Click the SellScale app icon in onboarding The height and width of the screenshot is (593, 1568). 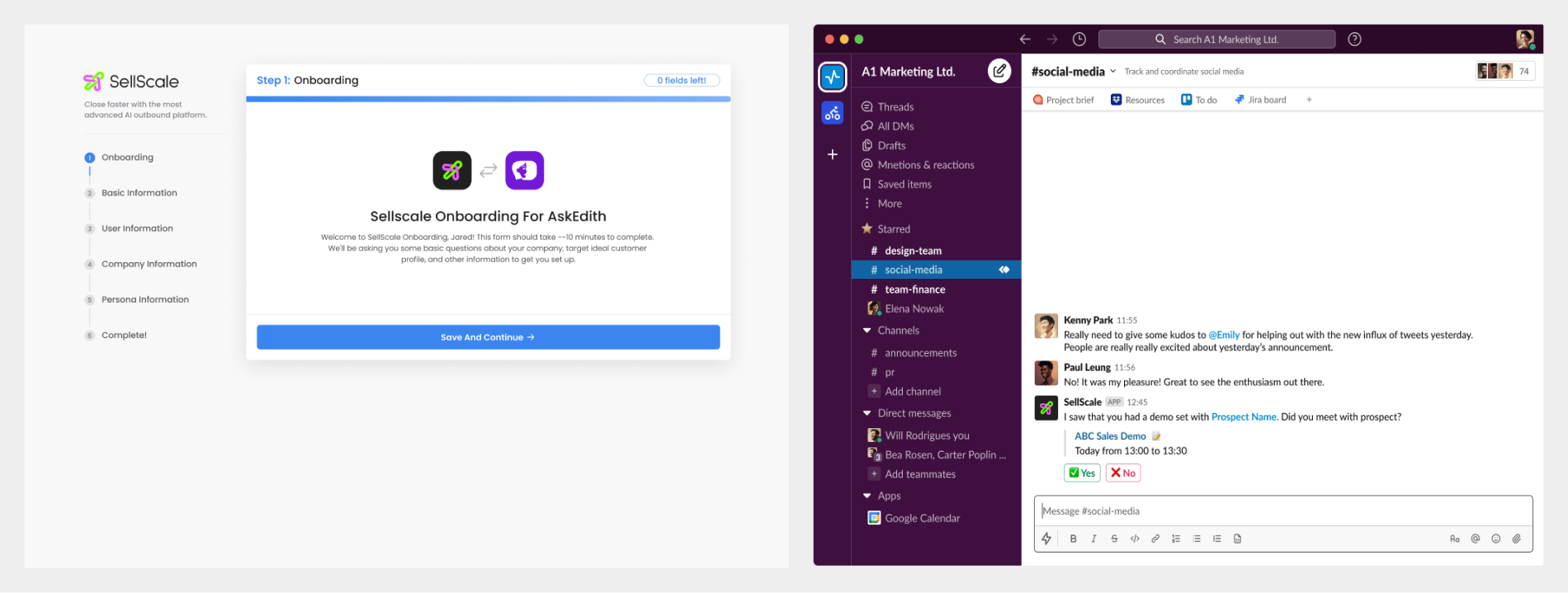click(452, 171)
